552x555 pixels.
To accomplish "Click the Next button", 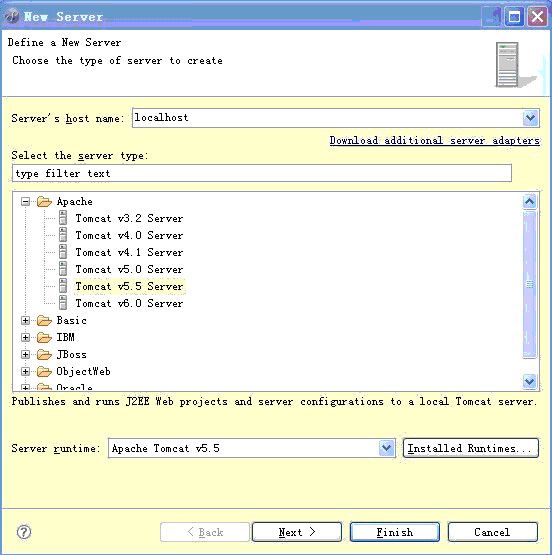I will tap(297, 532).
